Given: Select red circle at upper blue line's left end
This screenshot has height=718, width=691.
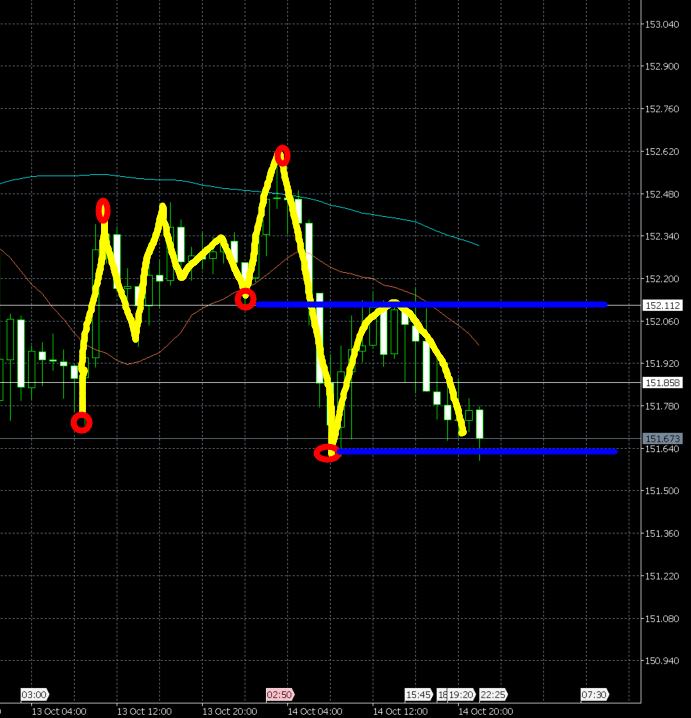Looking at the screenshot, I should tap(245, 298).
